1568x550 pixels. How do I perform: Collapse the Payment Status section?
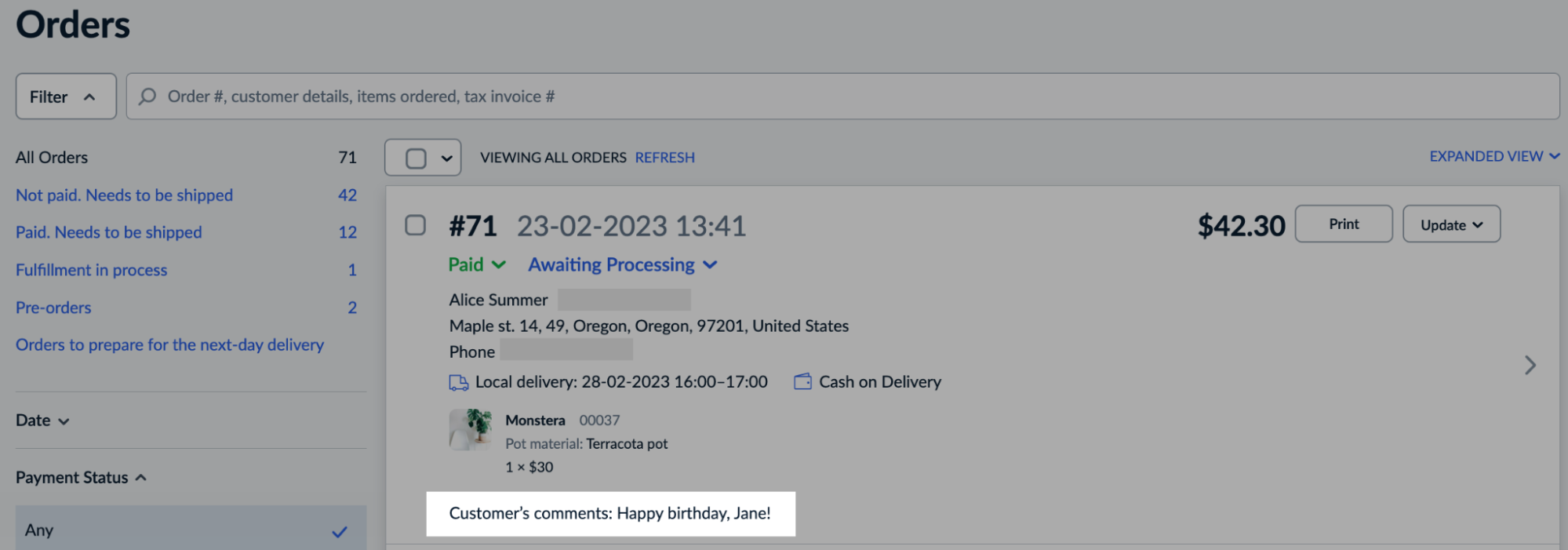(81, 477)
